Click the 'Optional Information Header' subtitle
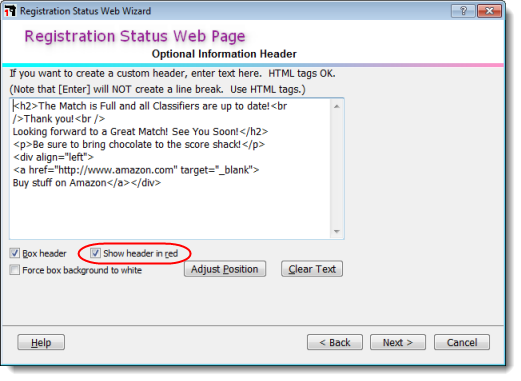Screen dimensions: 521x381 (224, 54)
